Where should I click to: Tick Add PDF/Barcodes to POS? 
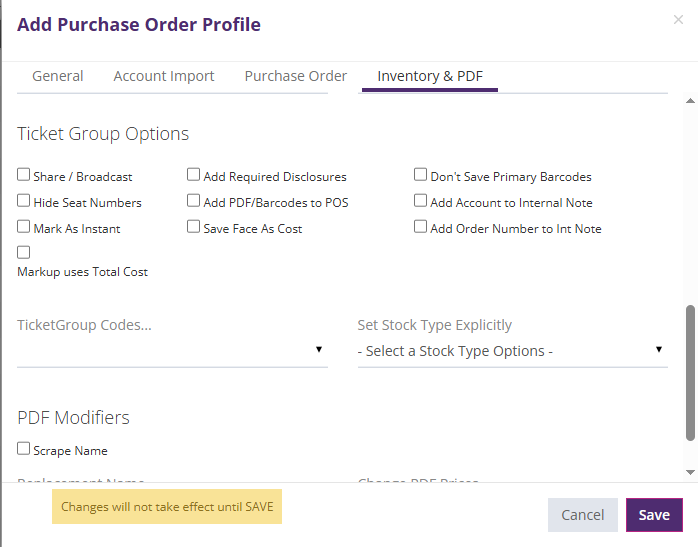194,201
